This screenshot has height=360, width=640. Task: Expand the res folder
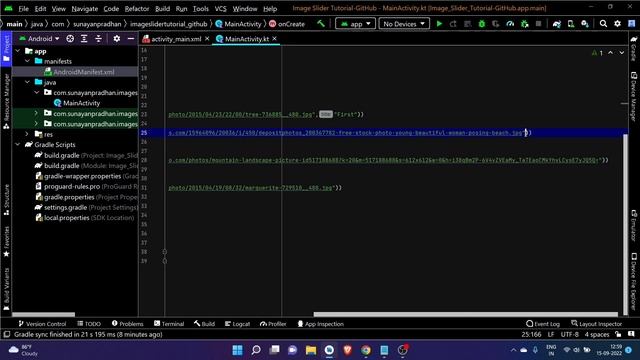27,134
